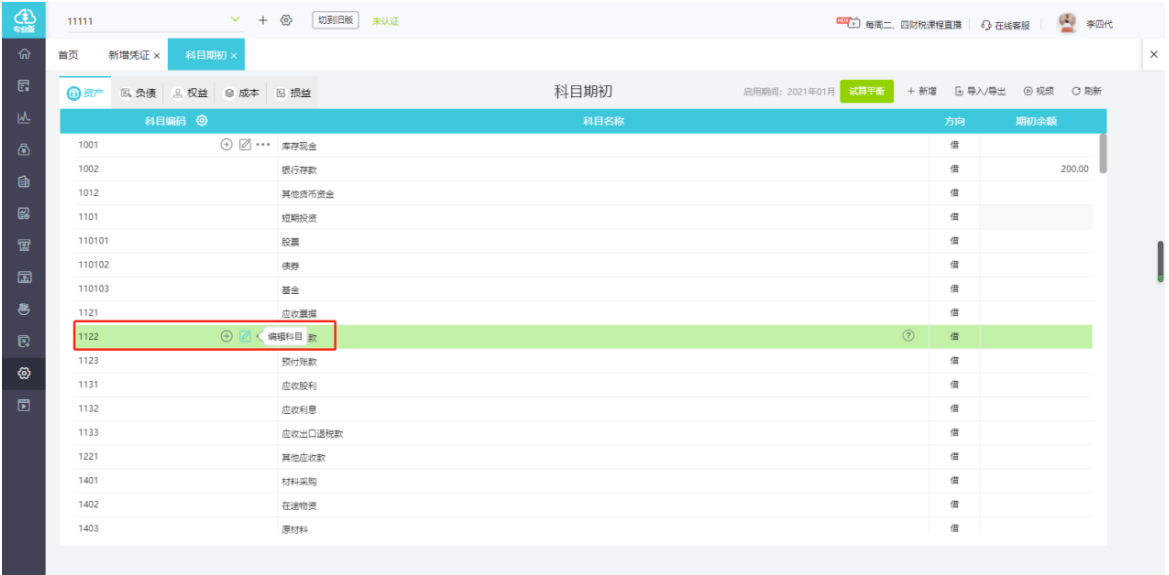Image resolution: width=1169 pixels, height=575 pixels.
Task: Open the 导入/导出 option
Action: 980,91
